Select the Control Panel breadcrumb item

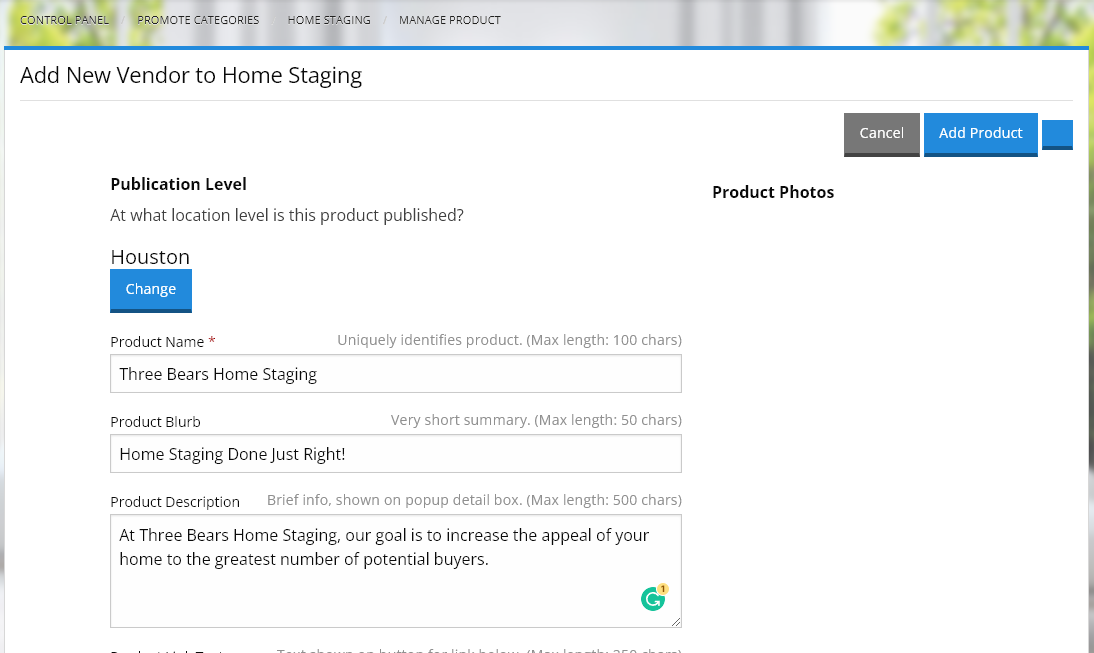click(64, 19)
